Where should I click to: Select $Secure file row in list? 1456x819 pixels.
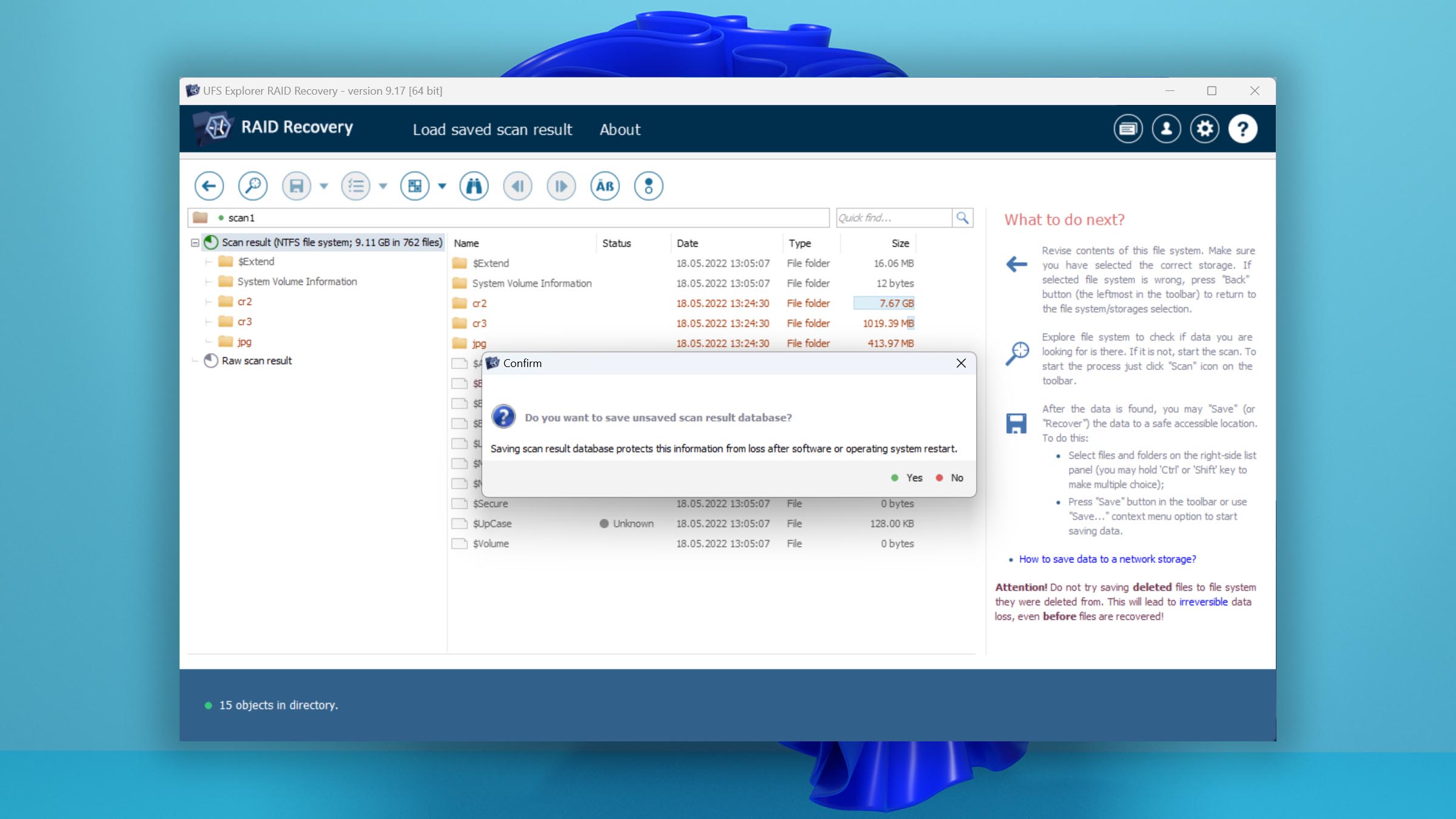[682, 504]
